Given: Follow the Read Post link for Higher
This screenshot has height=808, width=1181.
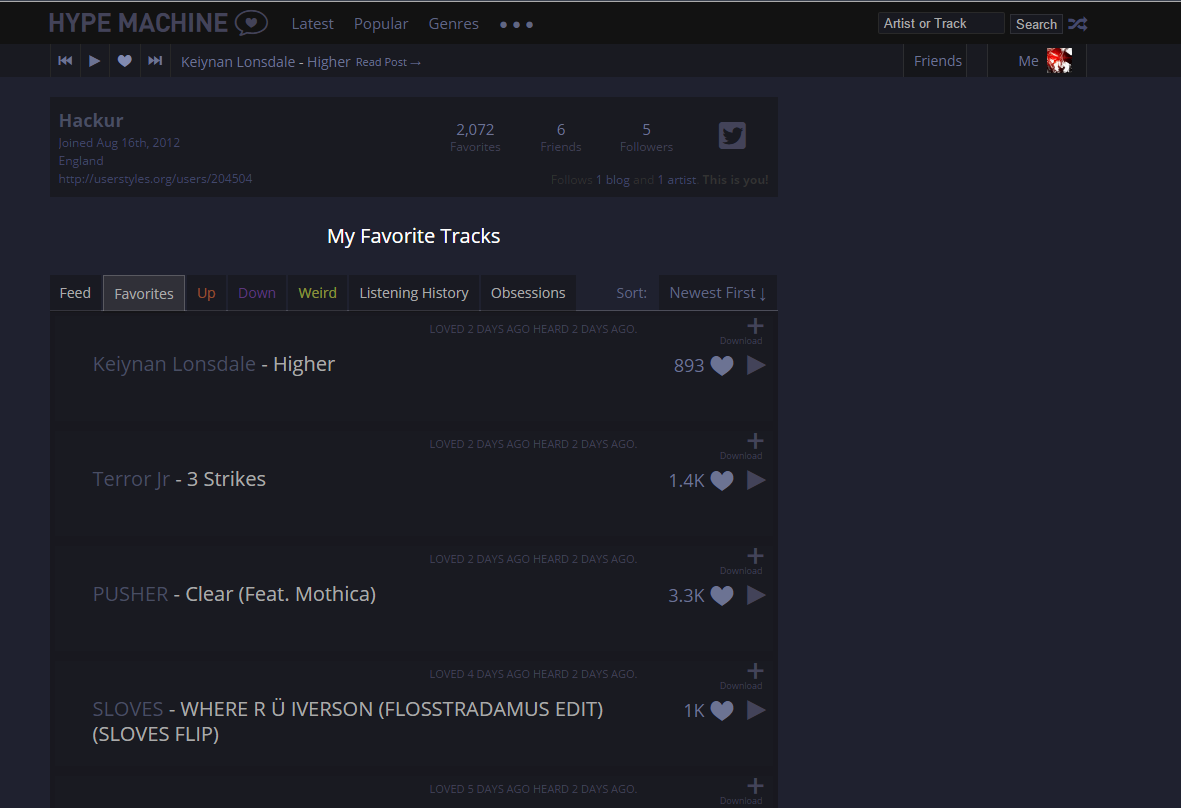Looking at the screenshot, I should pyautogui.click(x=386, y=61).
